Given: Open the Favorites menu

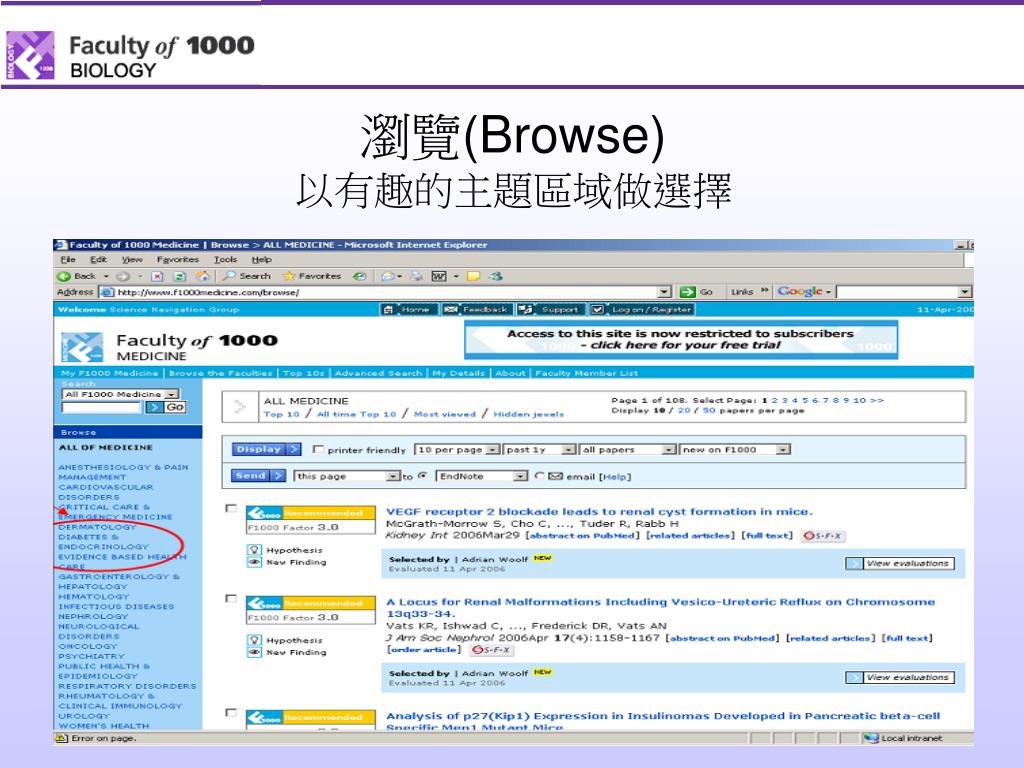Looking at the screenshot, I should 178,259.
